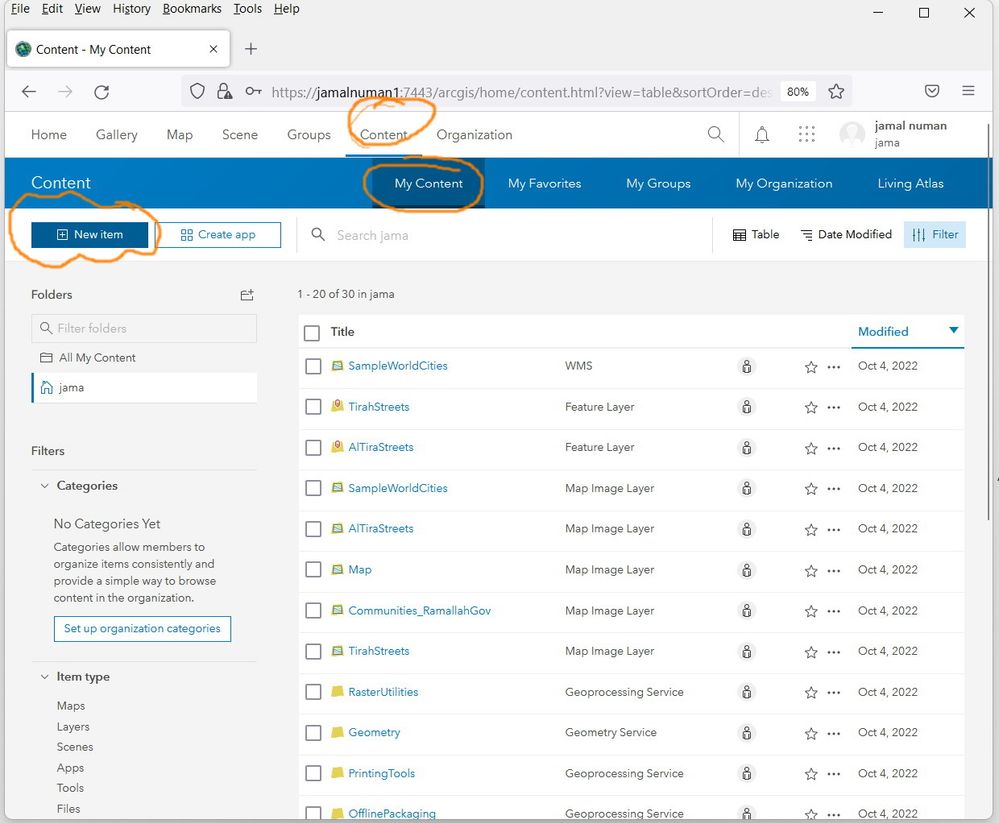This screenshot has height=823, width=999.
Task: Check the Geometry row checkbox
Action: click(313, 733)
